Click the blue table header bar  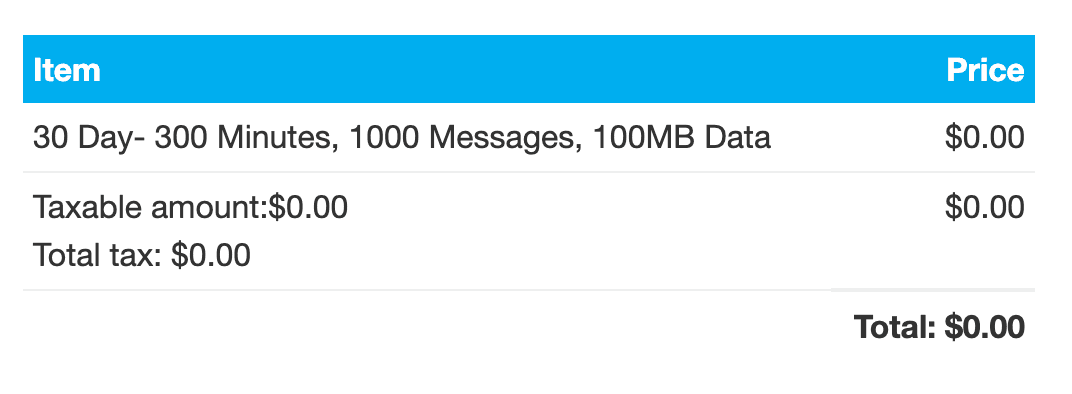528,69
